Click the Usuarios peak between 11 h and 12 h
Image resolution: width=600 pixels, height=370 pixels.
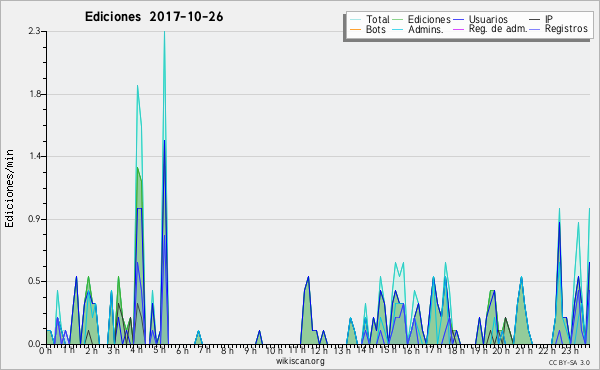(x=308, y=277)
